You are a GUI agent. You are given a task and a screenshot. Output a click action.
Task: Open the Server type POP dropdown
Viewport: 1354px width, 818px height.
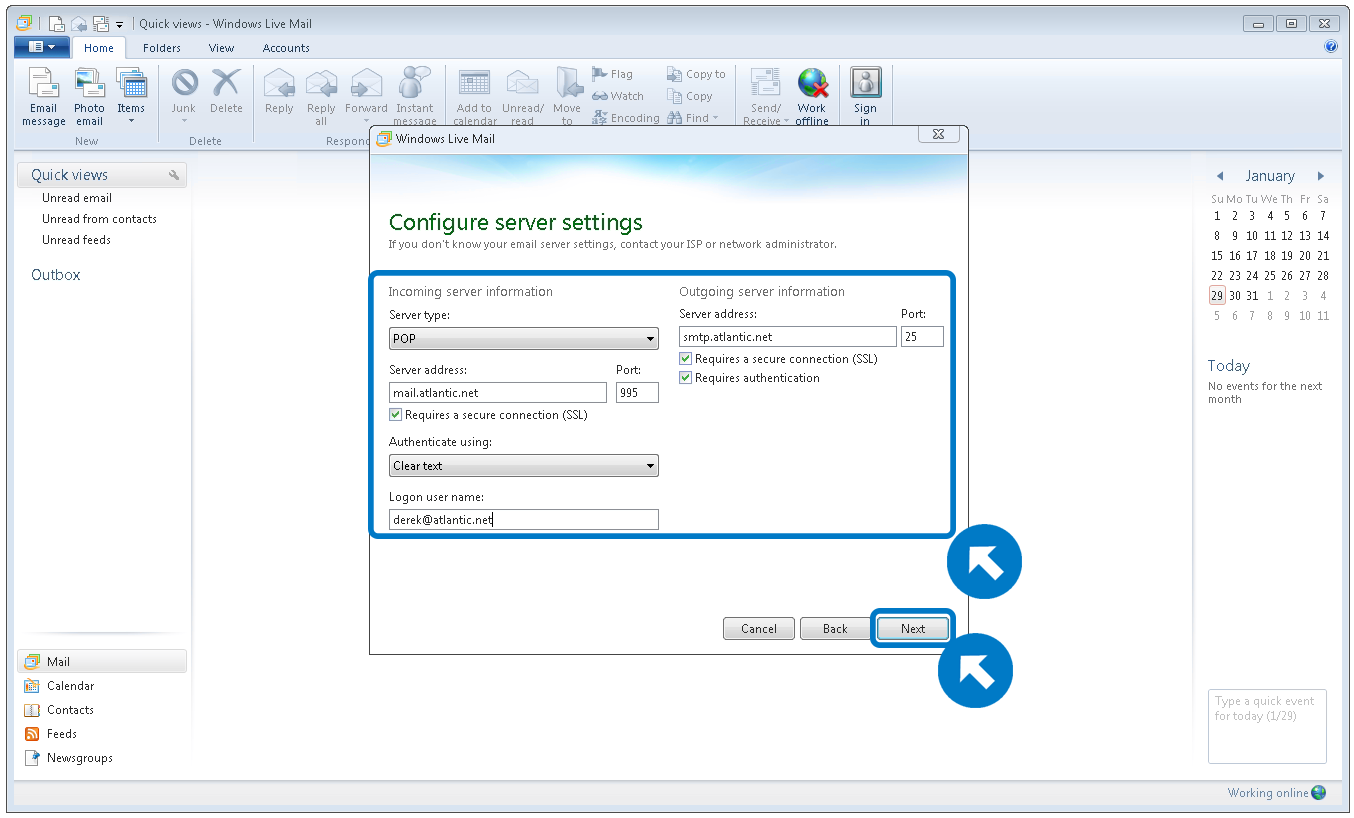pyautogui.click(x=523, y=338)
